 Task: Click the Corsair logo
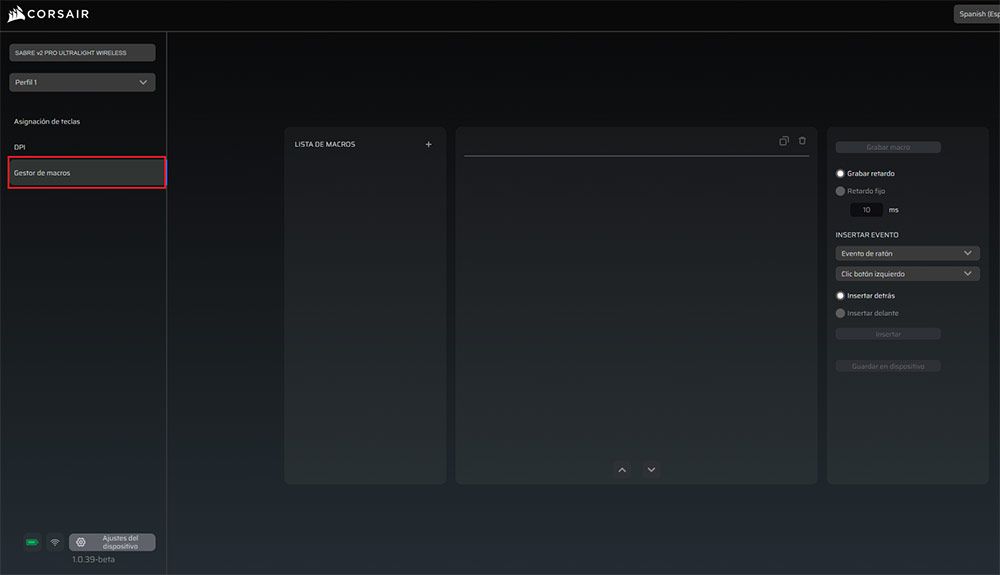48,14
